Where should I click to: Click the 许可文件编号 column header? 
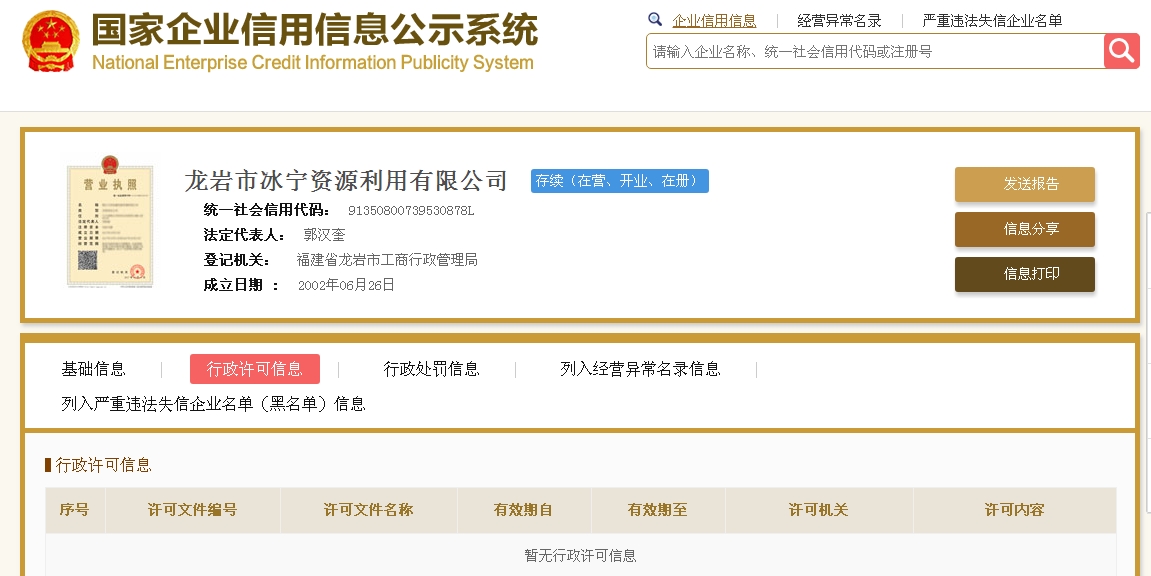(192, 510)
